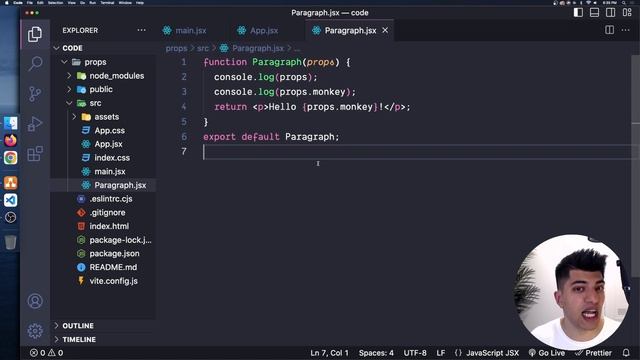This screenshot has width=640, height=360.
Task: Change end of line LF setting
Action: 440,353
